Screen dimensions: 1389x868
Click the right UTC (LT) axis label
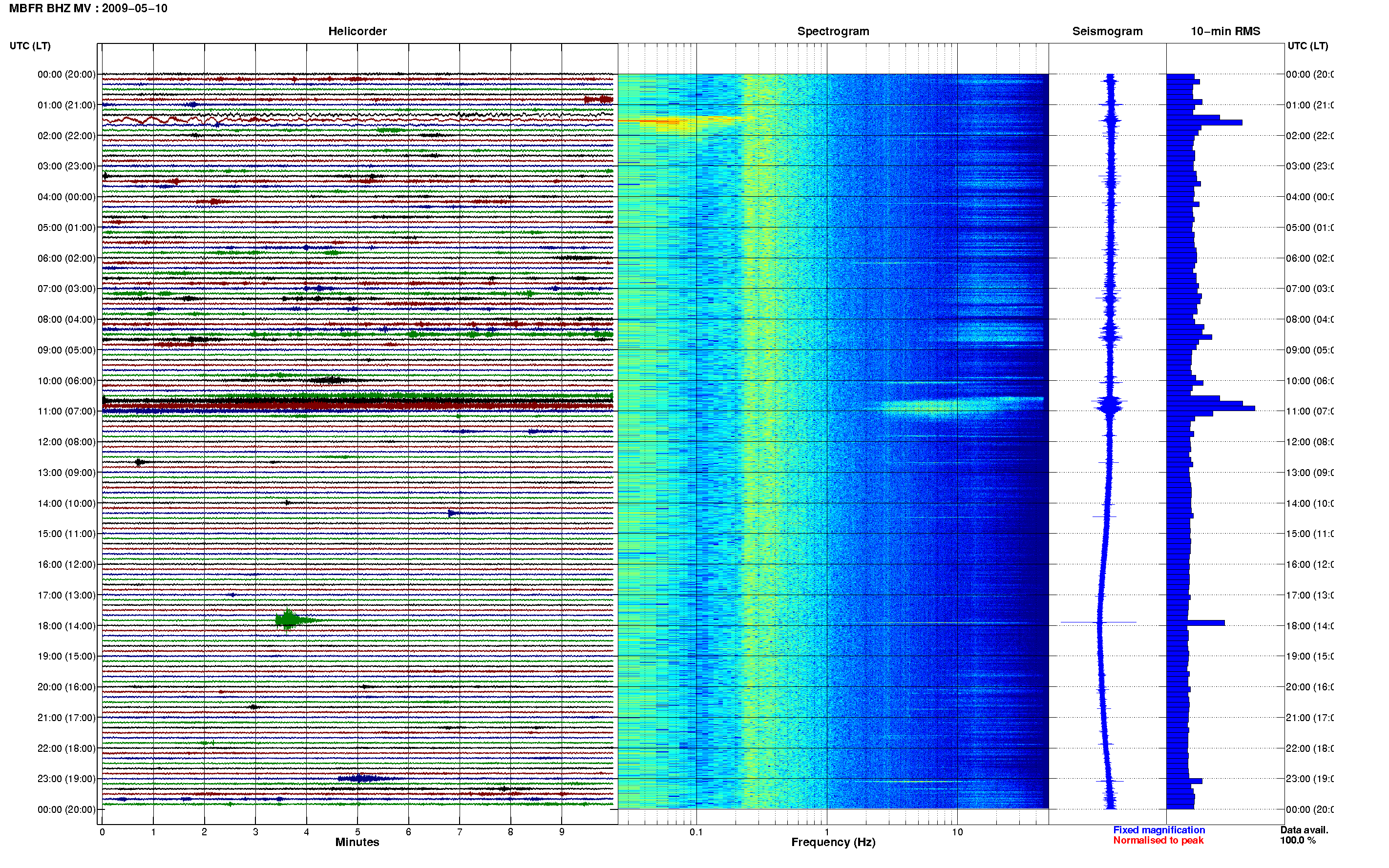coord(1307,46)
